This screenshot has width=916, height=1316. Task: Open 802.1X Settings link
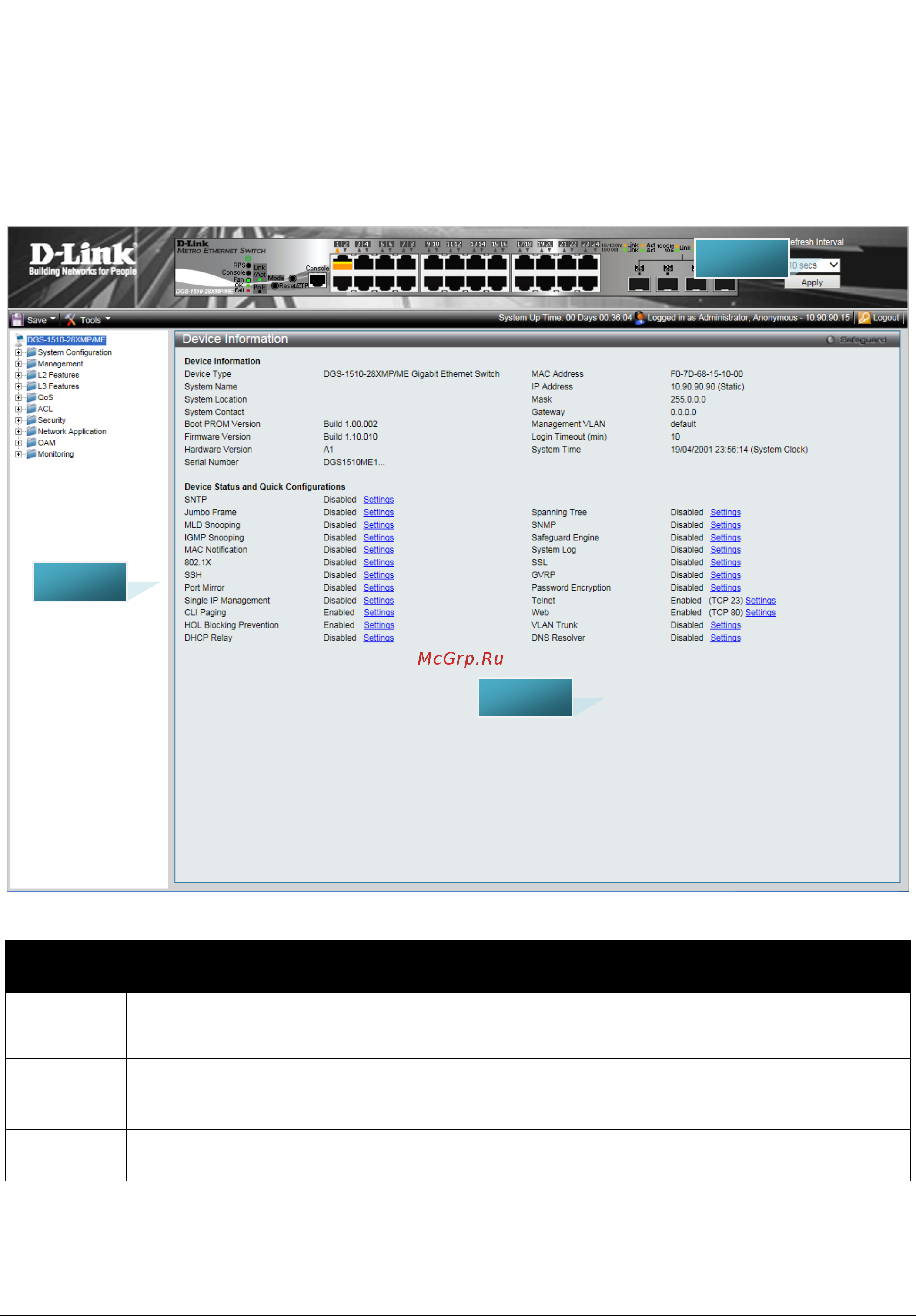coord(378,562)
